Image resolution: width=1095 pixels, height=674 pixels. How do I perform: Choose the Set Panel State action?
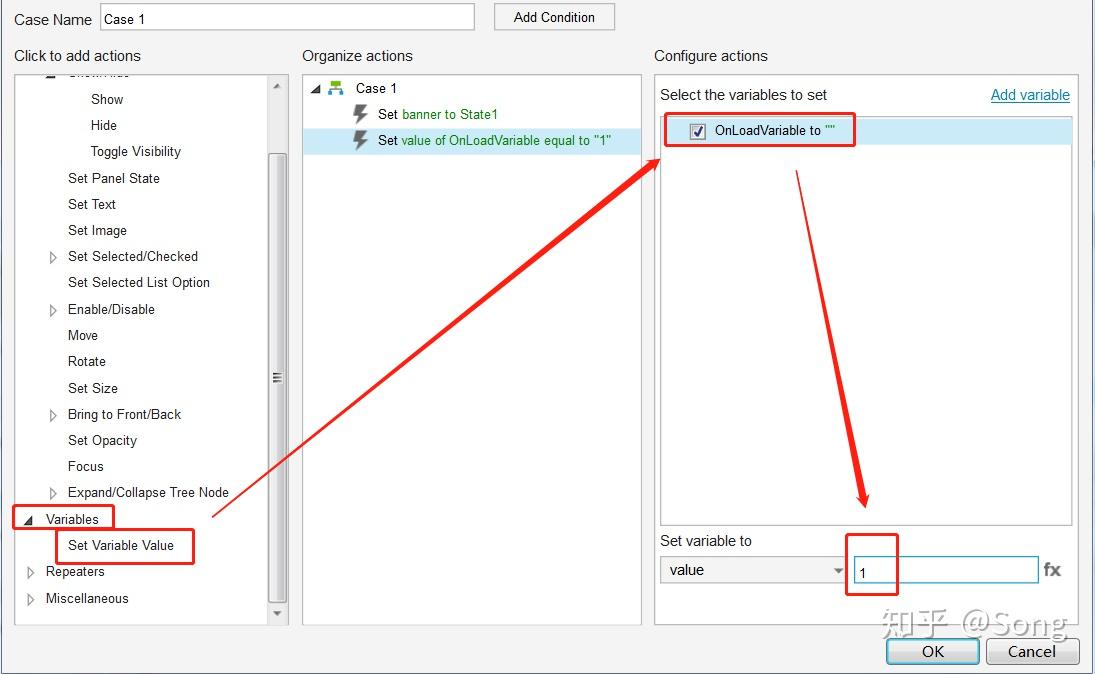114,178
